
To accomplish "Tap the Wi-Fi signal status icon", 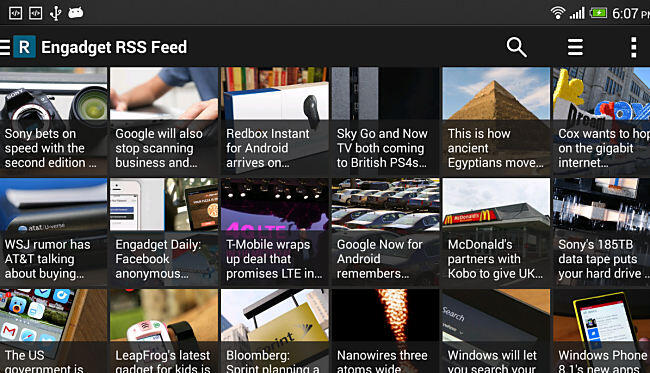I will point(558,13).
